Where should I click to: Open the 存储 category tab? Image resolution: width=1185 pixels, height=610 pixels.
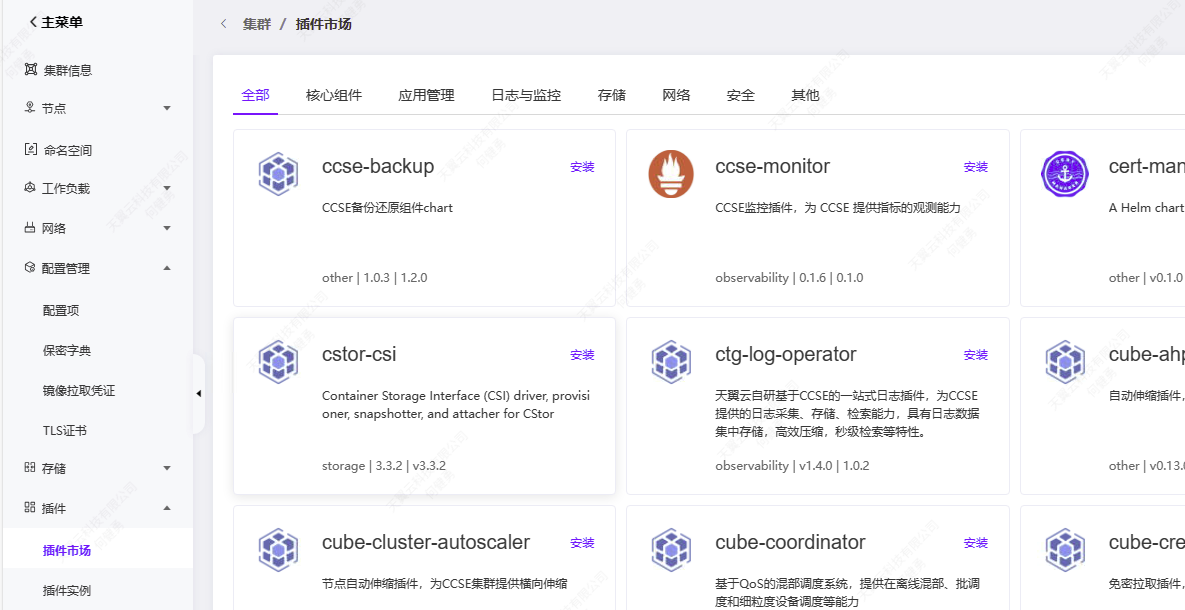611,95
